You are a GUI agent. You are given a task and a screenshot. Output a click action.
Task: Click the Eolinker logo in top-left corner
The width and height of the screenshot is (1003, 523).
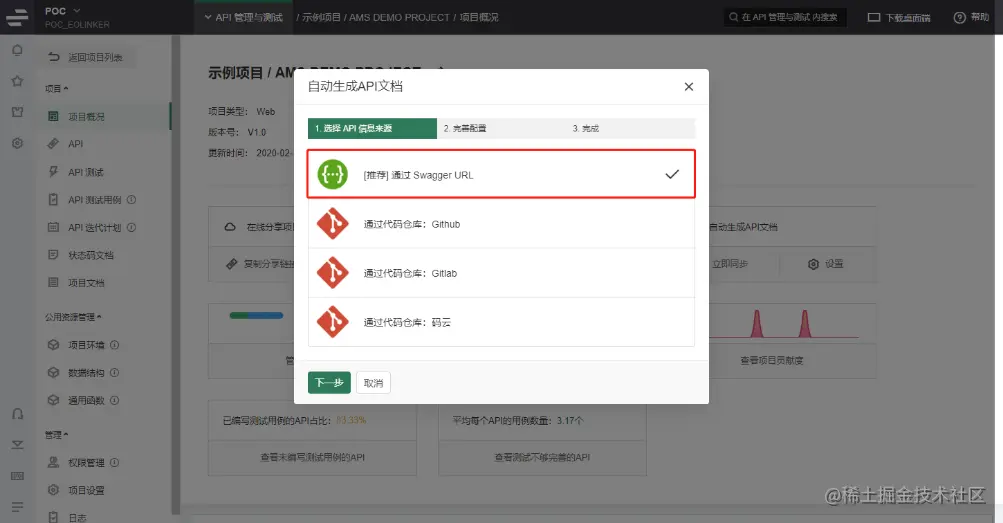pyautogui.click(x=17, y=17)
